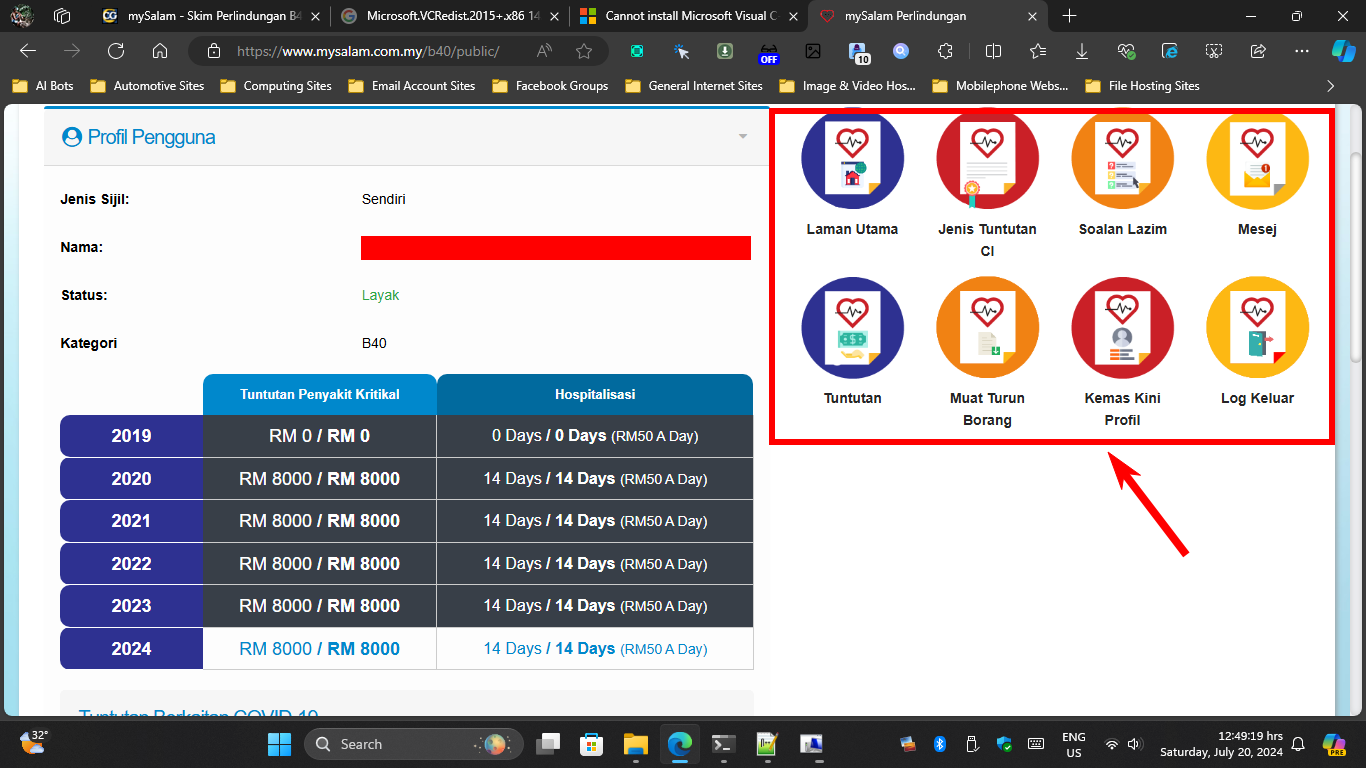
Task: Toggle the browser split screen icon
Action: tap(993, 51)
